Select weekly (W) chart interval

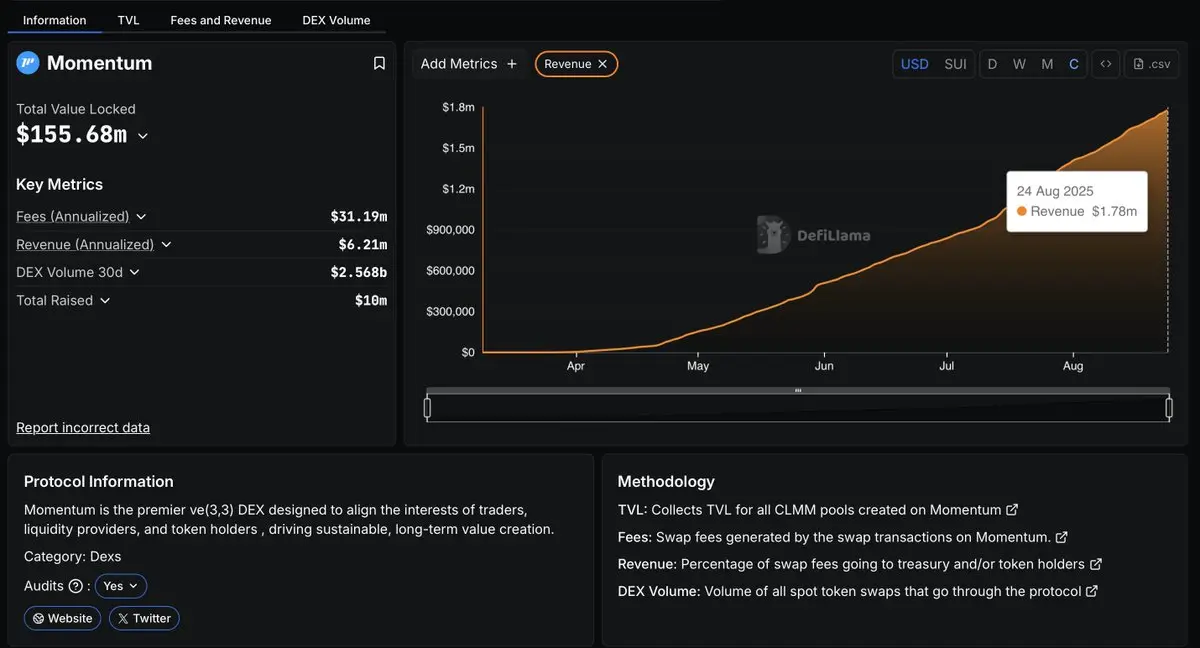pyautogui.click(x=1019, y=64)
